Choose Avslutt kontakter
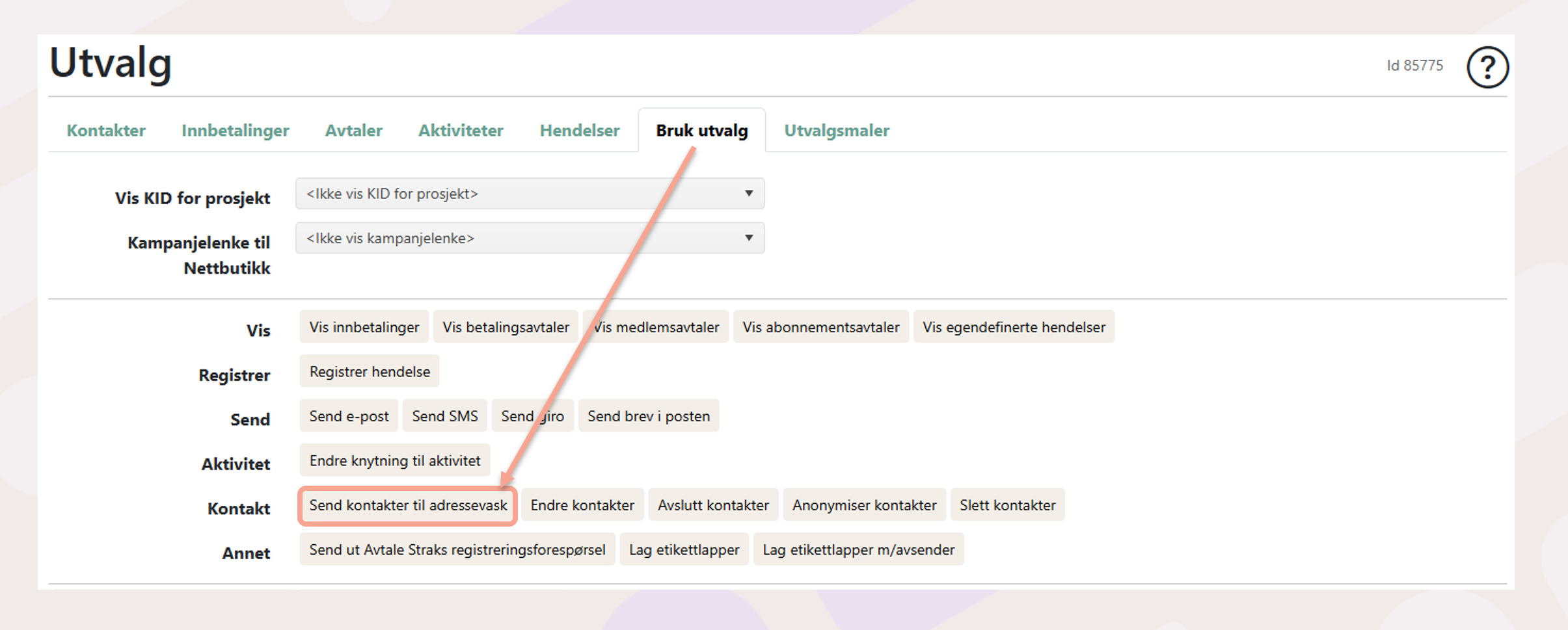This screenshot has width=1568, height=630. point(713,505)
